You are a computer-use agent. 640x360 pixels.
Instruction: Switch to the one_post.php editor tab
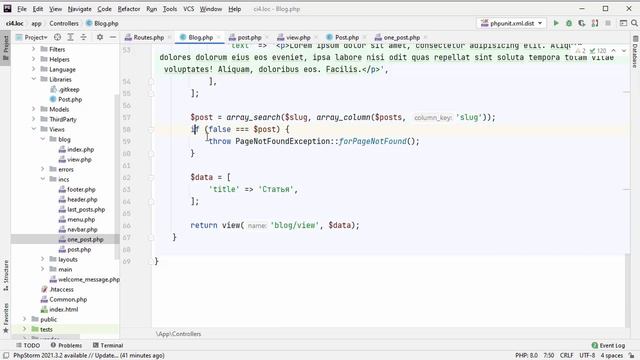(x=402, y=37)
